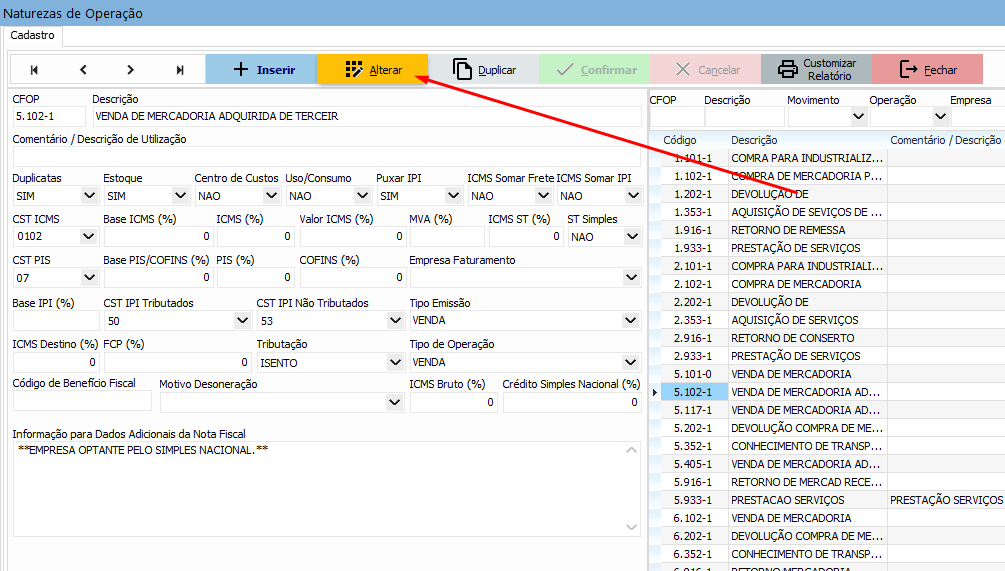The width and height of the screenshot is (1005, 571).
Task: Click the Fechar button
Action: tap(927, 69)
